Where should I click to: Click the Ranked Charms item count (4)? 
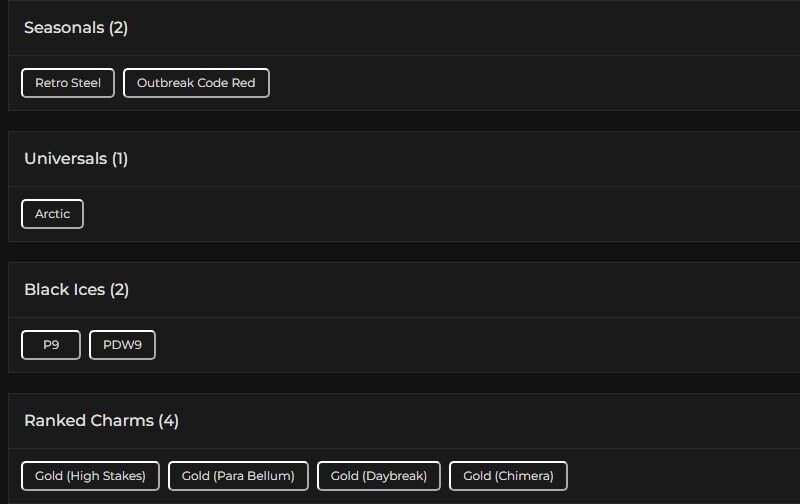(x=169, y=421)
